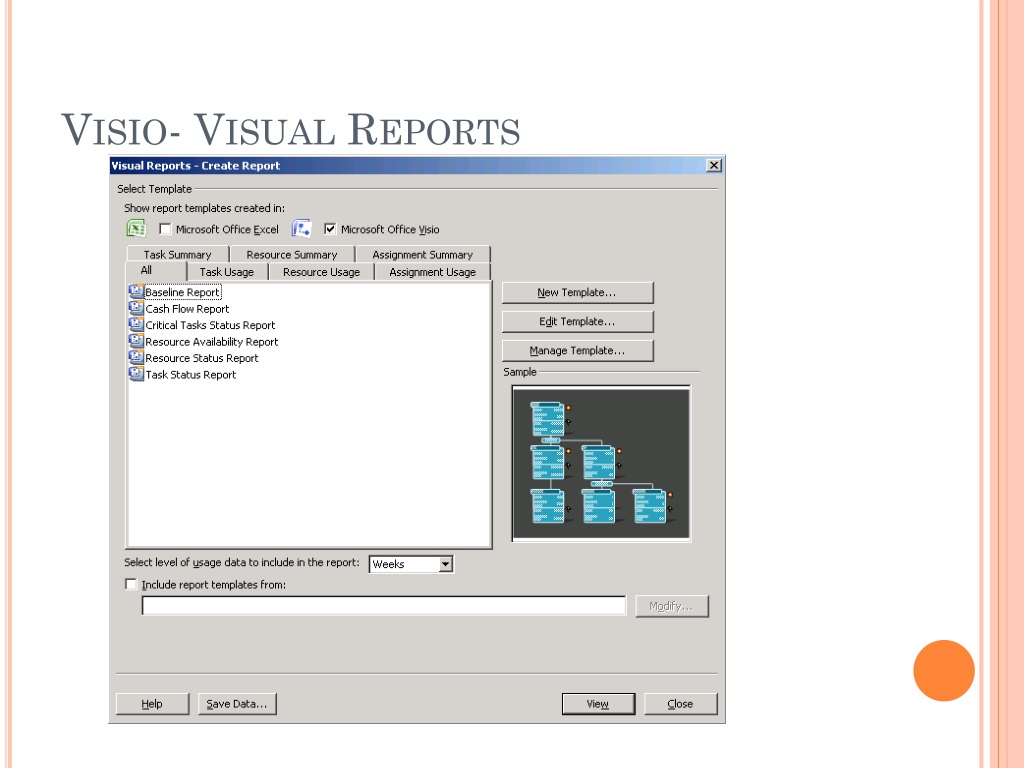Click the Cash Flow Report template icon
The height and width of the screenshot is (768, 1024).
[136, 308]
